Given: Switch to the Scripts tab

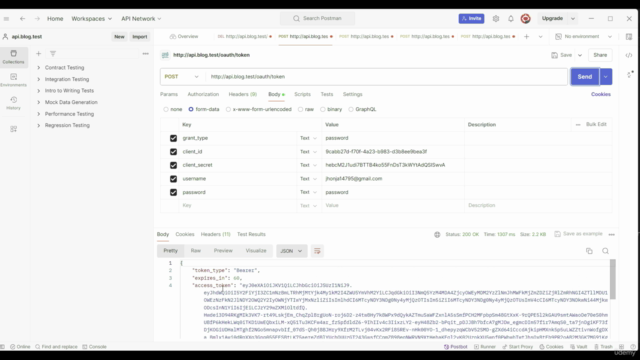Looking at the screenshot, I should (302, 94).
